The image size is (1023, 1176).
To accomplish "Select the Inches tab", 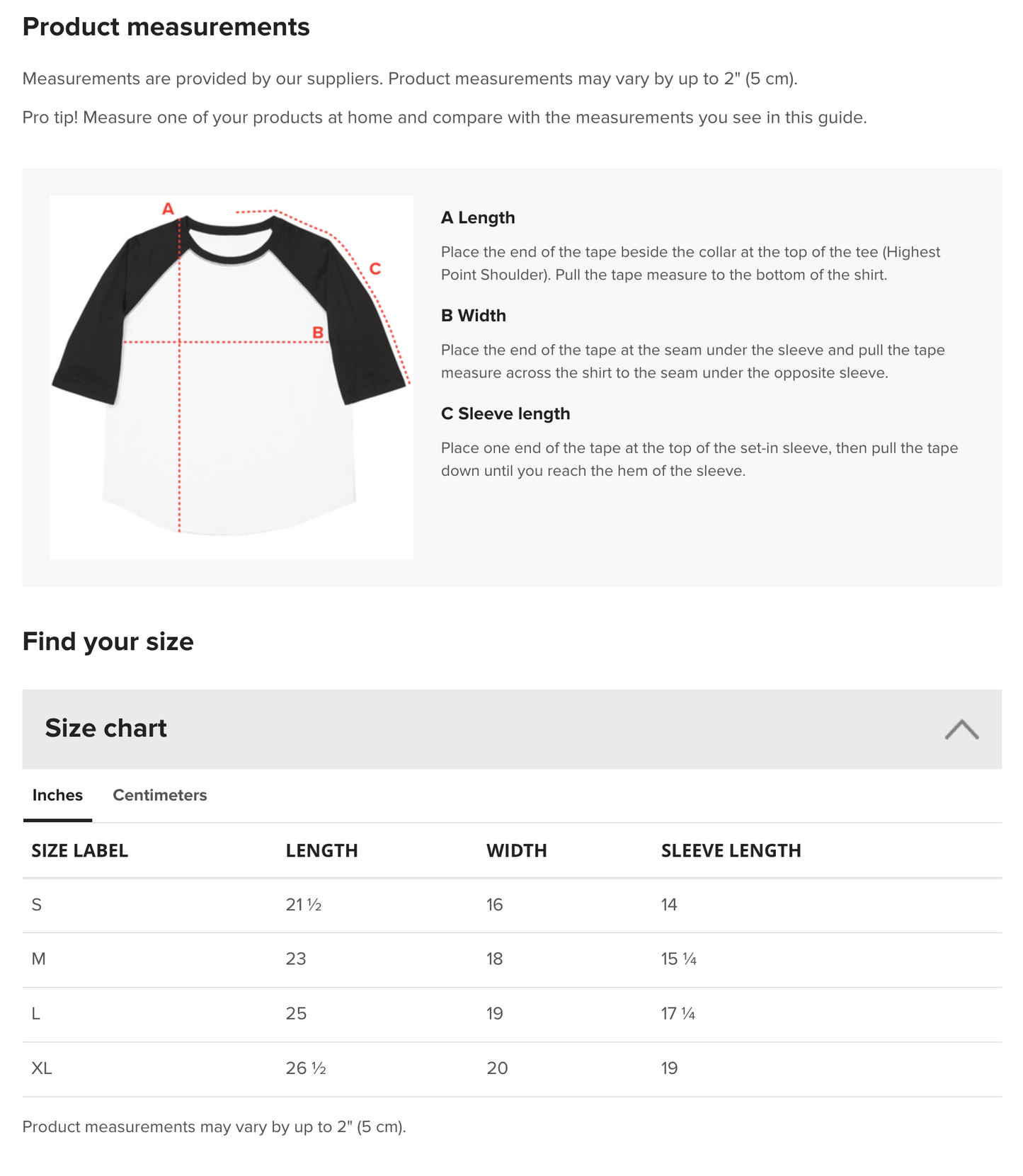I will [x=57, y=795].
